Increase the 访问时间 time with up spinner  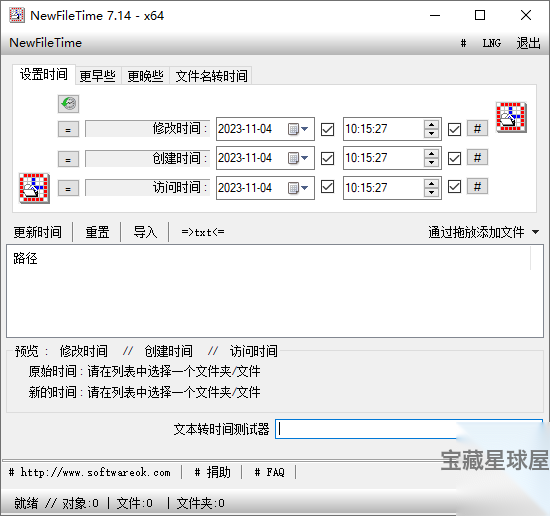pos(431,183)
